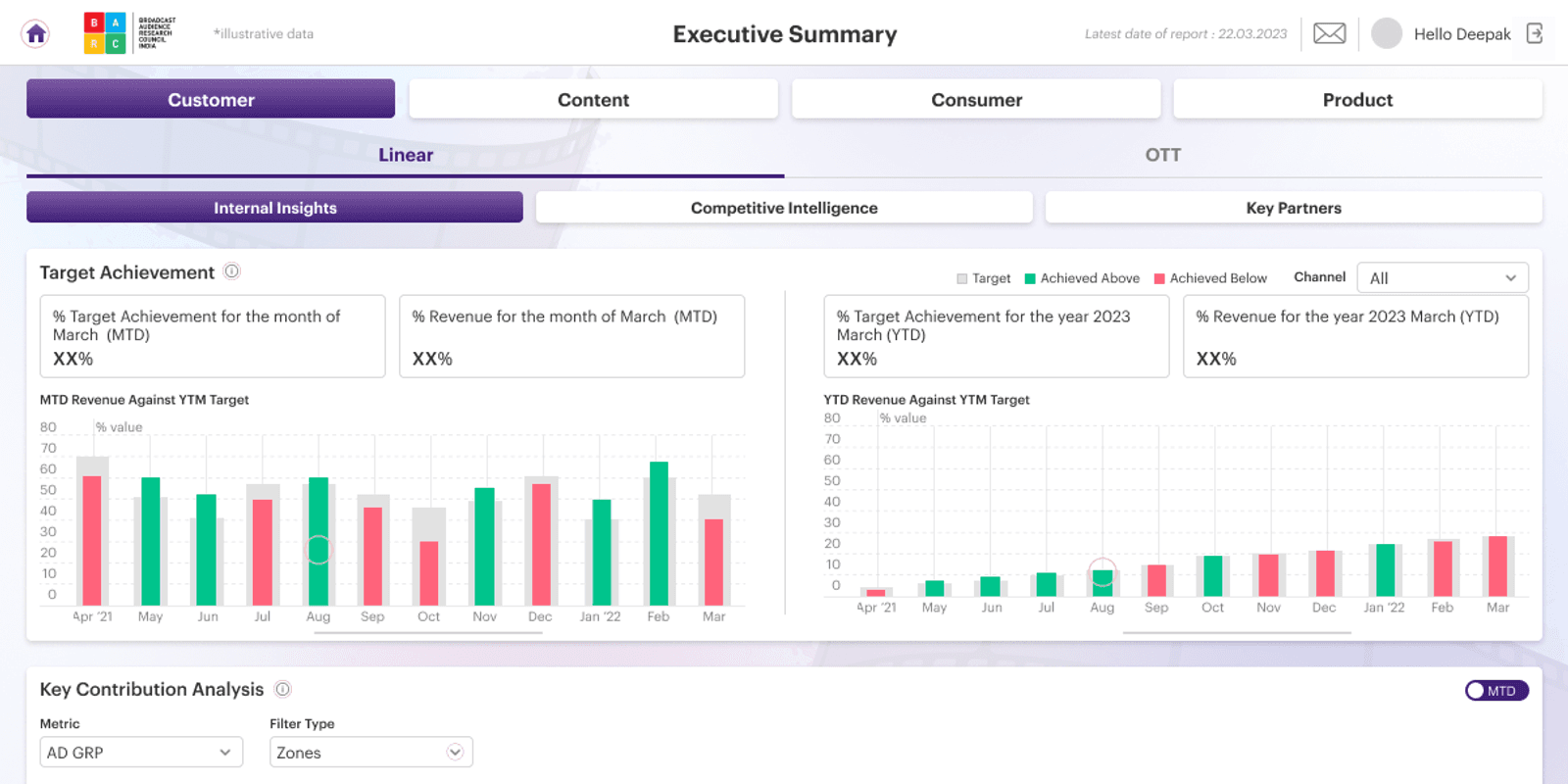Click the Feb bar in MTD Revenue chart
The width and height of the screenshot is (1568, 784).
(x=659, y=533)
